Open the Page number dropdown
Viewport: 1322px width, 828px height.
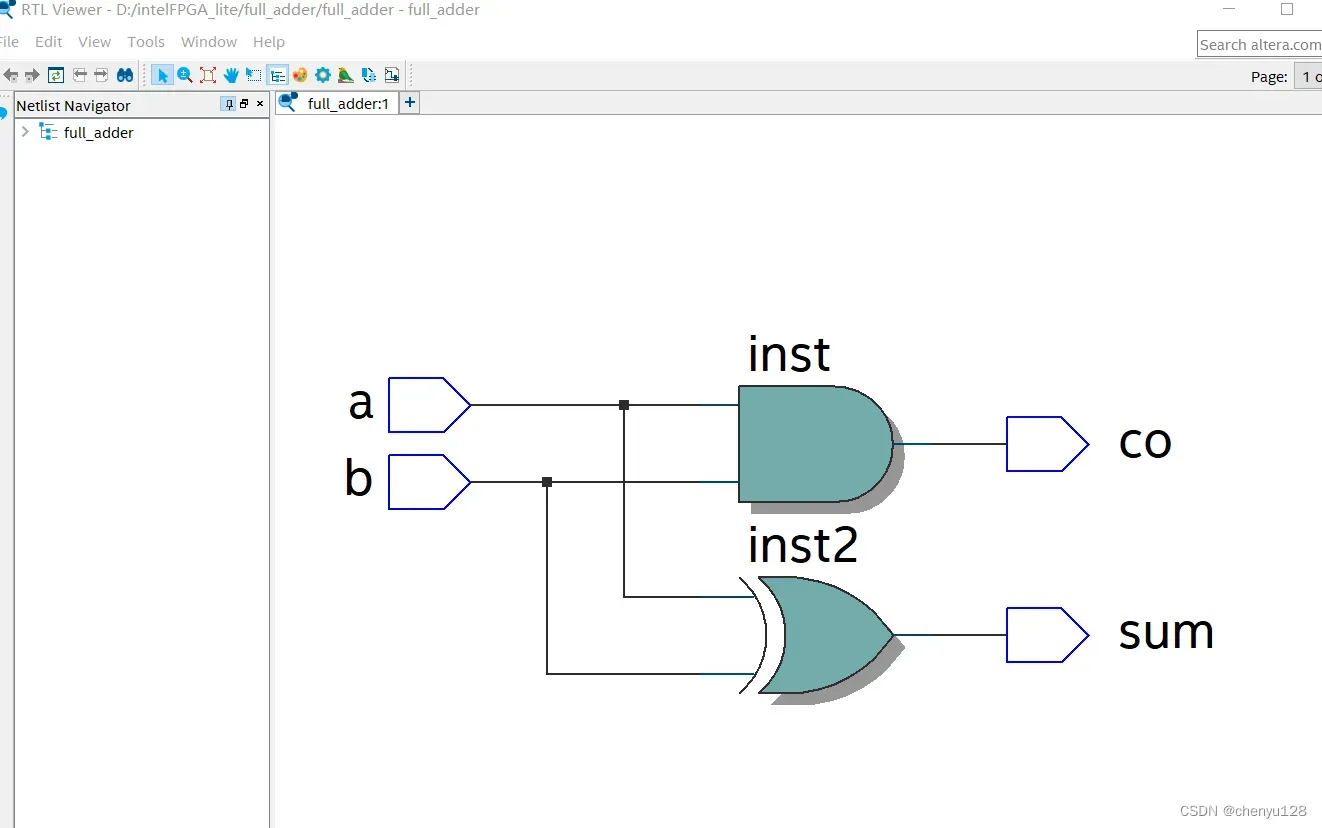[x=1308, y=76]
